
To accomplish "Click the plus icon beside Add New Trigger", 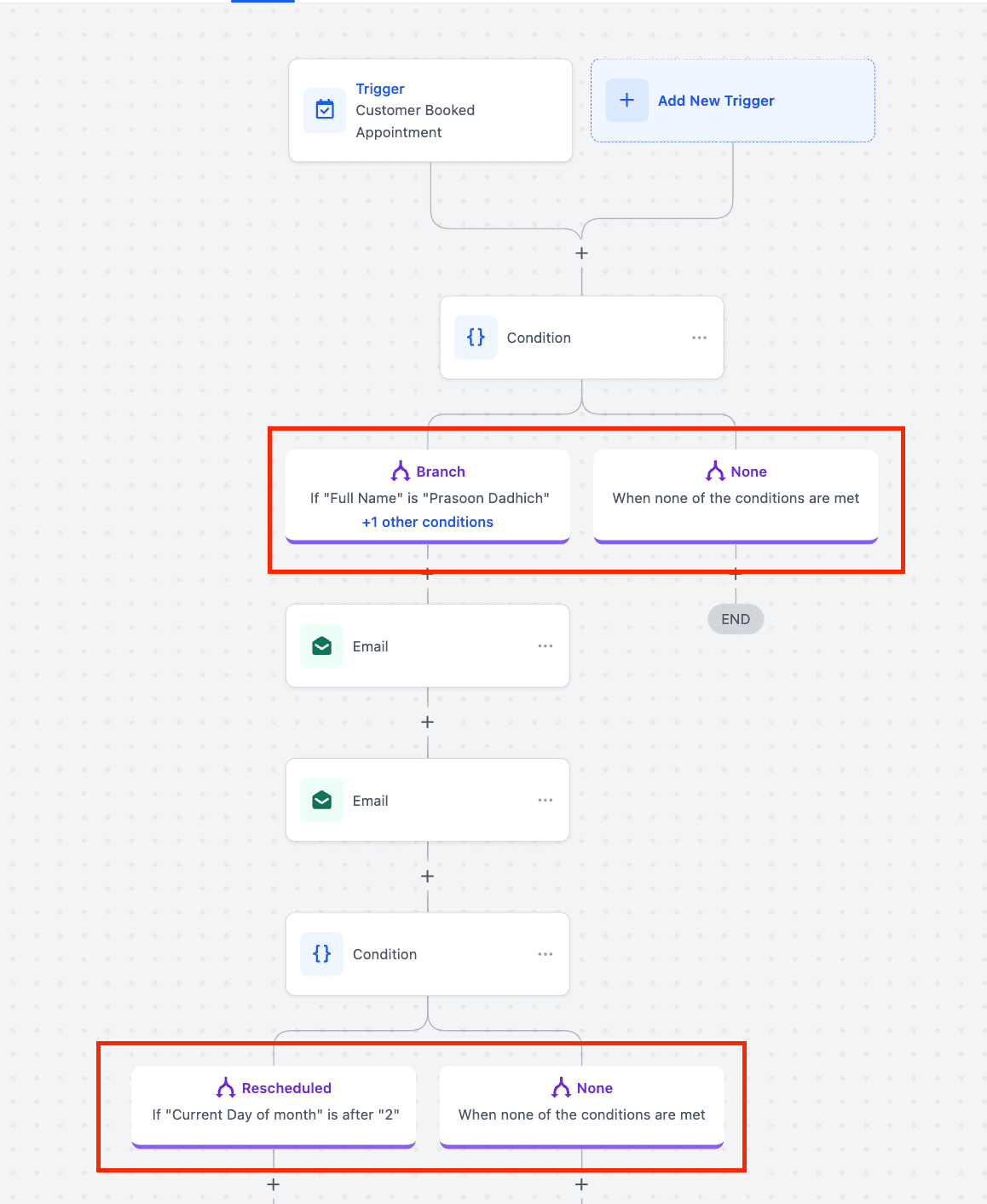I will 626,101.
